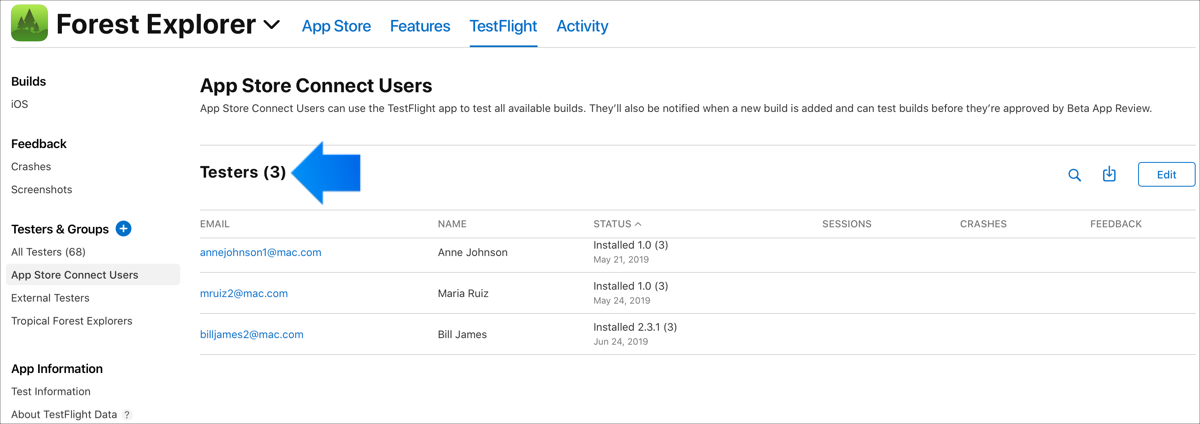Open mruiz2@mac.com tester link
This screenshot has width=1200, height=424.
click(244, 293)
